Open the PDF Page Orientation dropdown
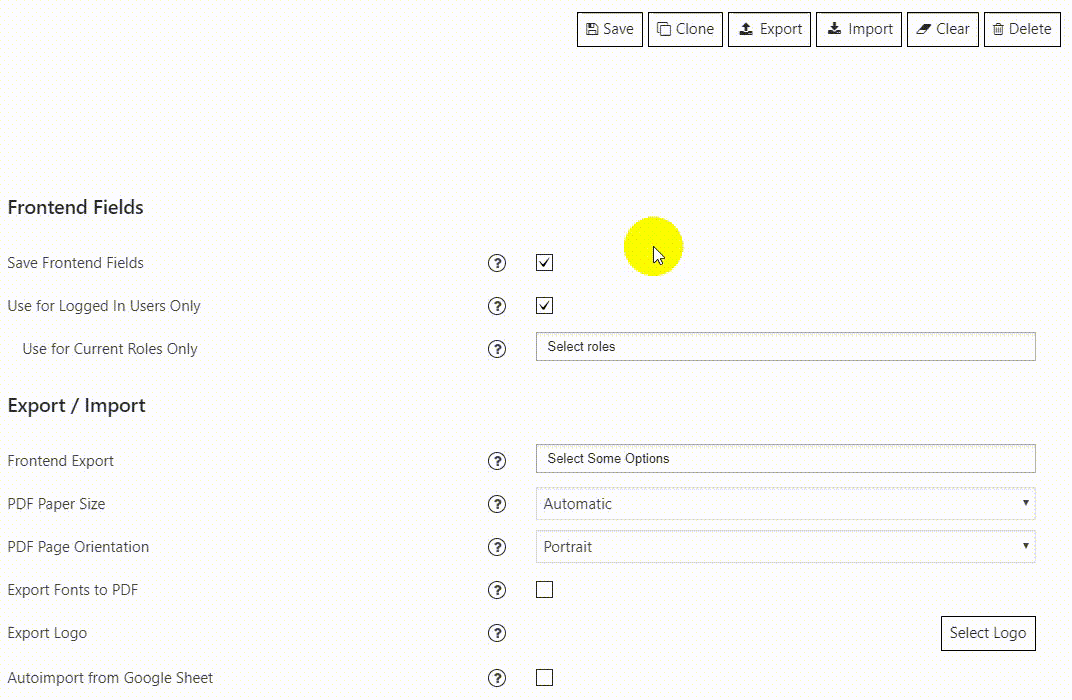This screenshot has width=1072, height=700. click(786, 547)
